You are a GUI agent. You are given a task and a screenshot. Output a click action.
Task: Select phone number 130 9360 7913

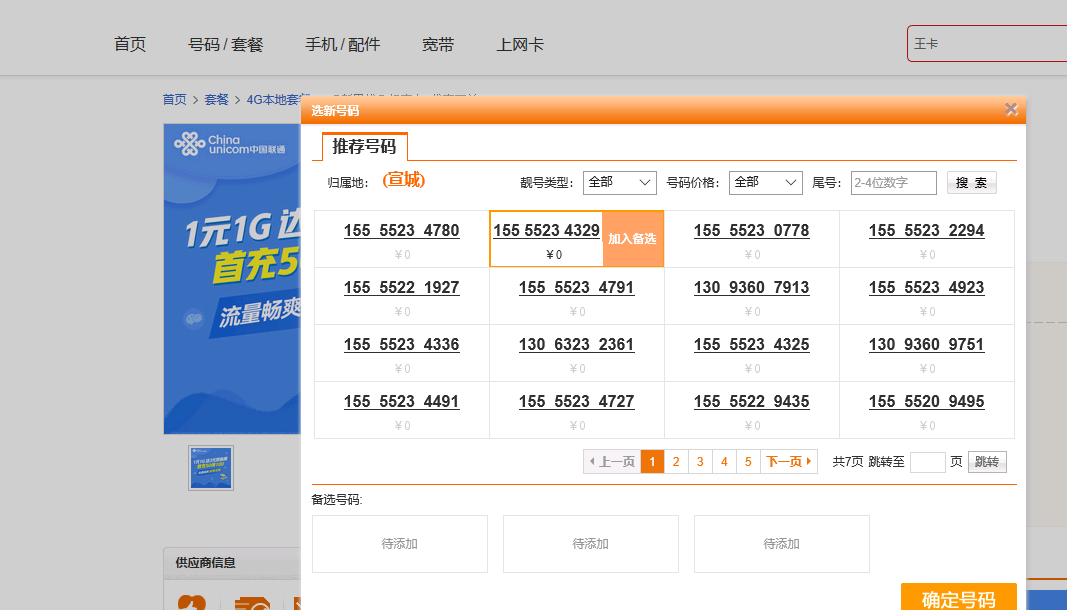pos(751,288)
